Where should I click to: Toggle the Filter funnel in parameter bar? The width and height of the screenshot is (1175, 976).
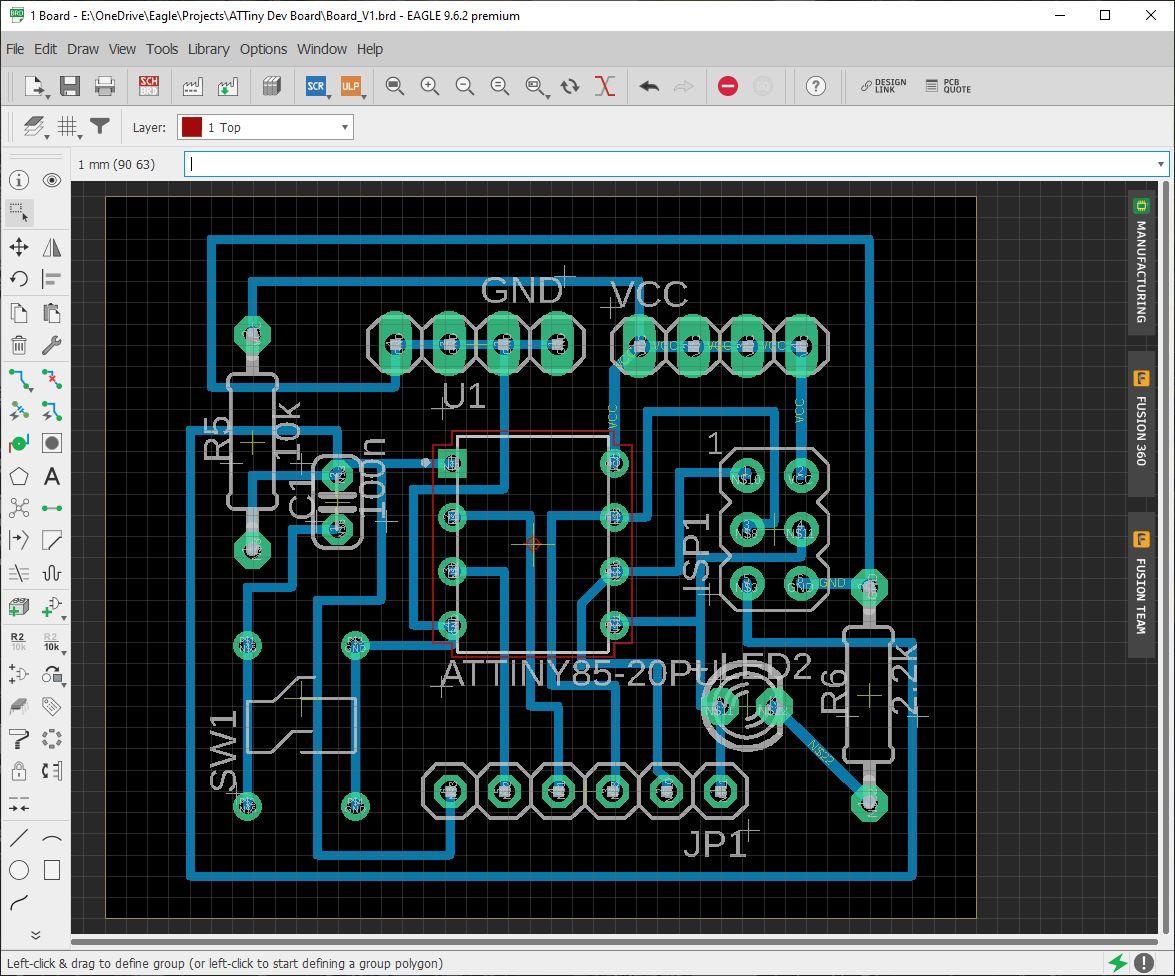click(x=100, y=127)
